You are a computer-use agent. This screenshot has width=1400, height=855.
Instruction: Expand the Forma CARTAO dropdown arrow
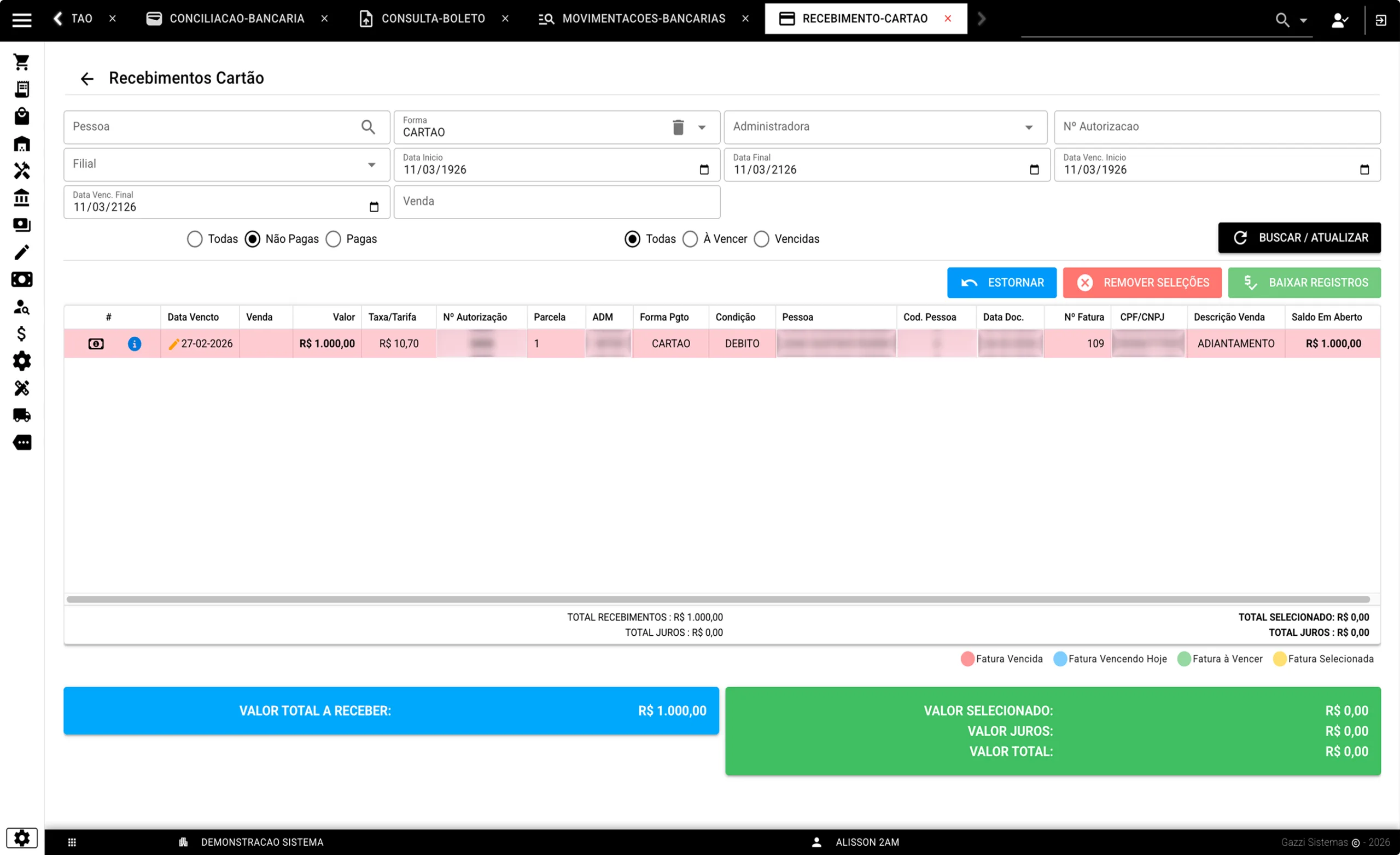pyautogui.click(x=702, y=127)
